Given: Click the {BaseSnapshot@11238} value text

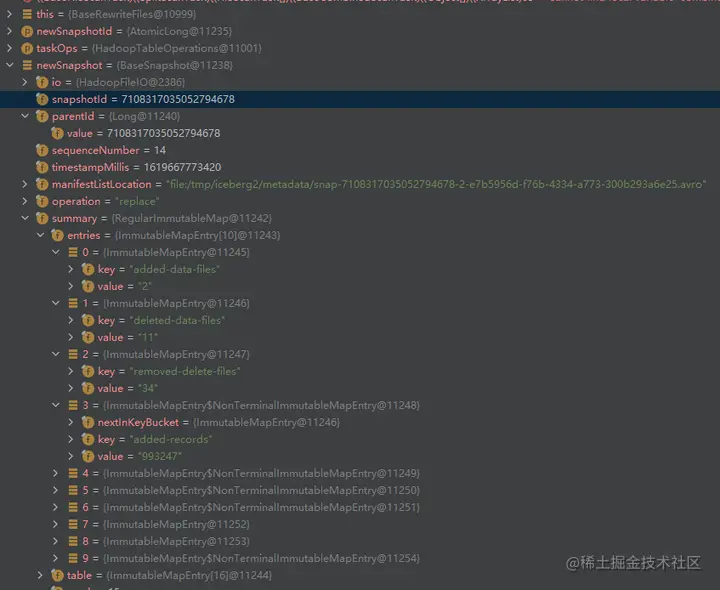Looking at the screenshot, I should (x=174, y=65).
